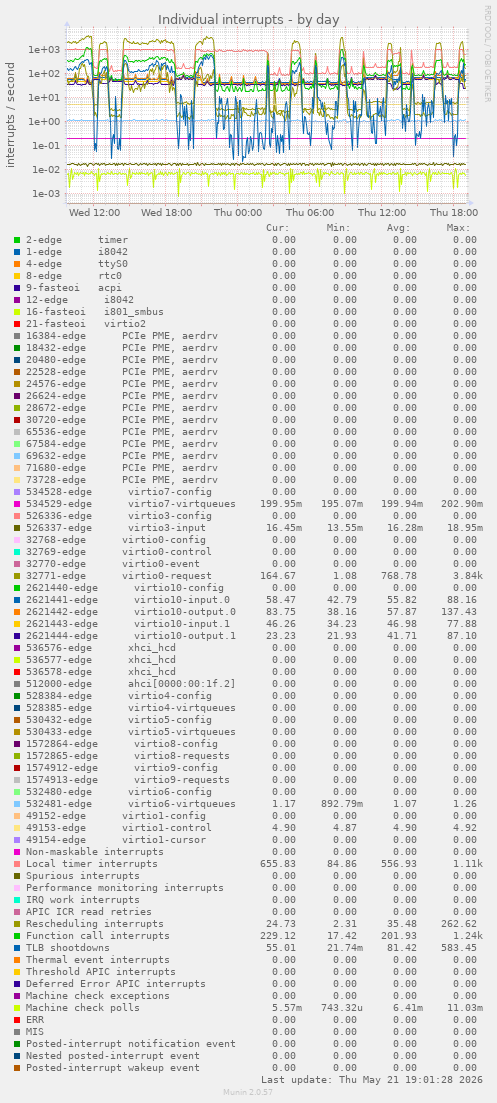The image size is (497, 1103).
Task: Click the orange swatch for virtio10-output.0
Action: 17,612
